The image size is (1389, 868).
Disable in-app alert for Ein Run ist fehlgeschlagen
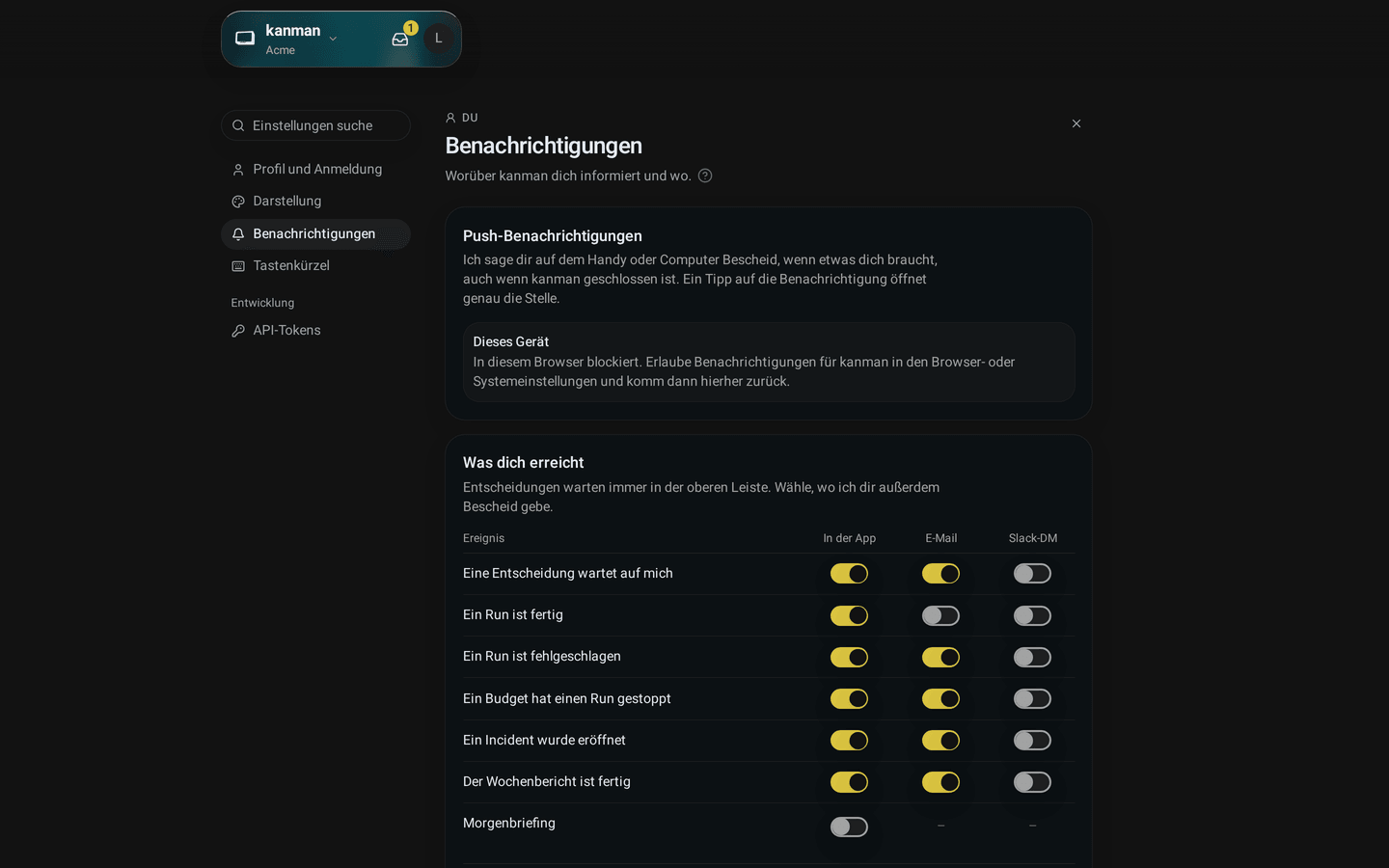849,657
